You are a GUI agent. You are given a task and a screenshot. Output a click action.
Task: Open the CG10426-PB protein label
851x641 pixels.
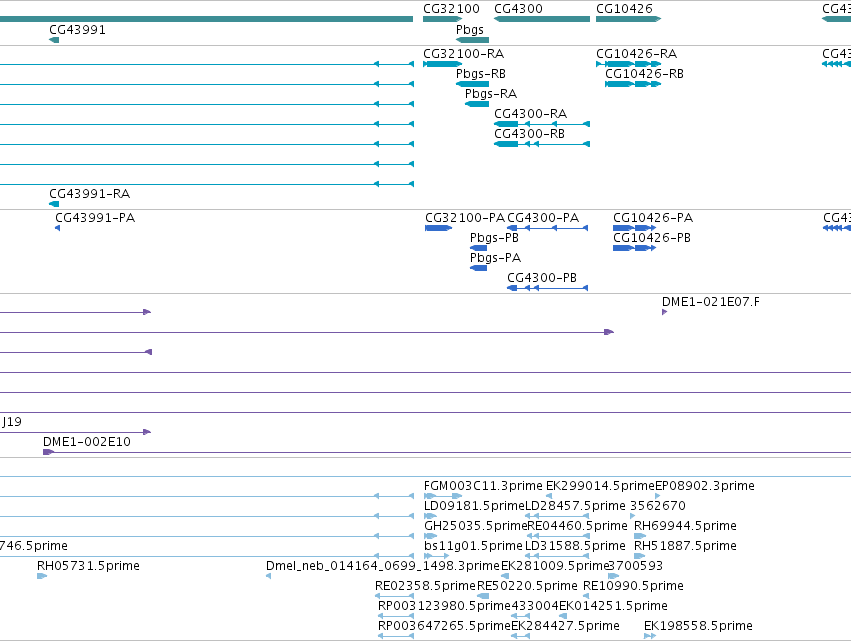652,238
